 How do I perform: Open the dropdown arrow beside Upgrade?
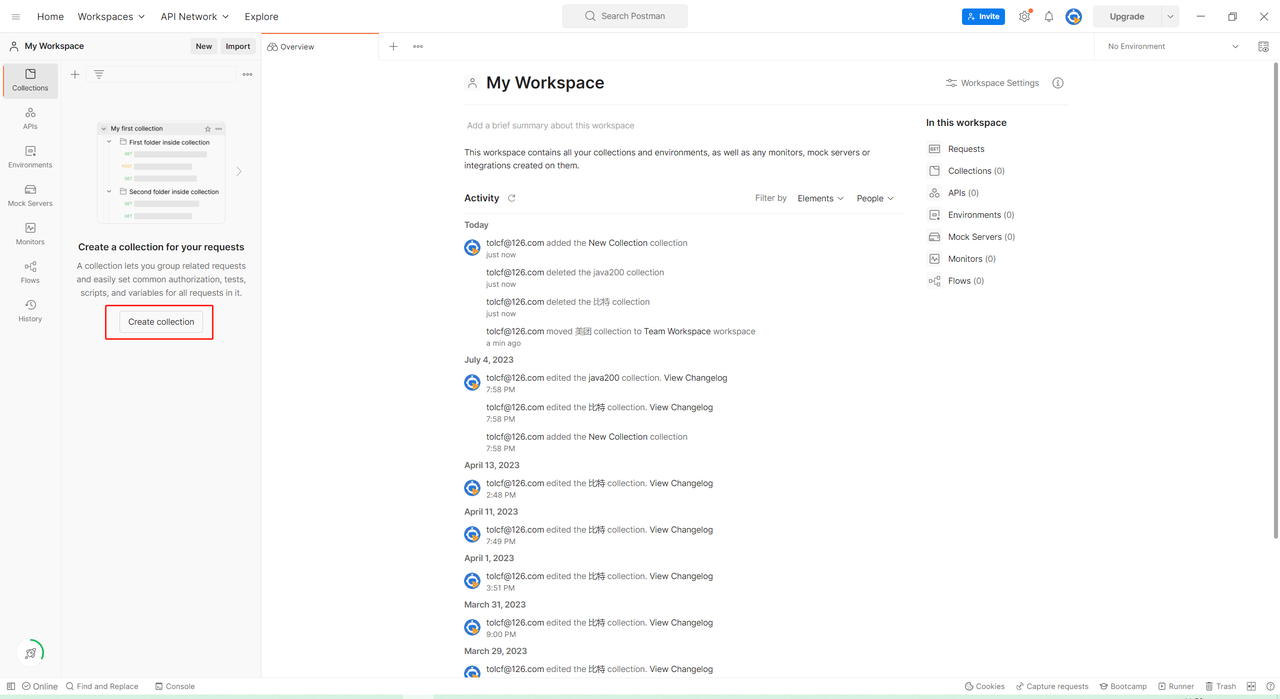1170,17
